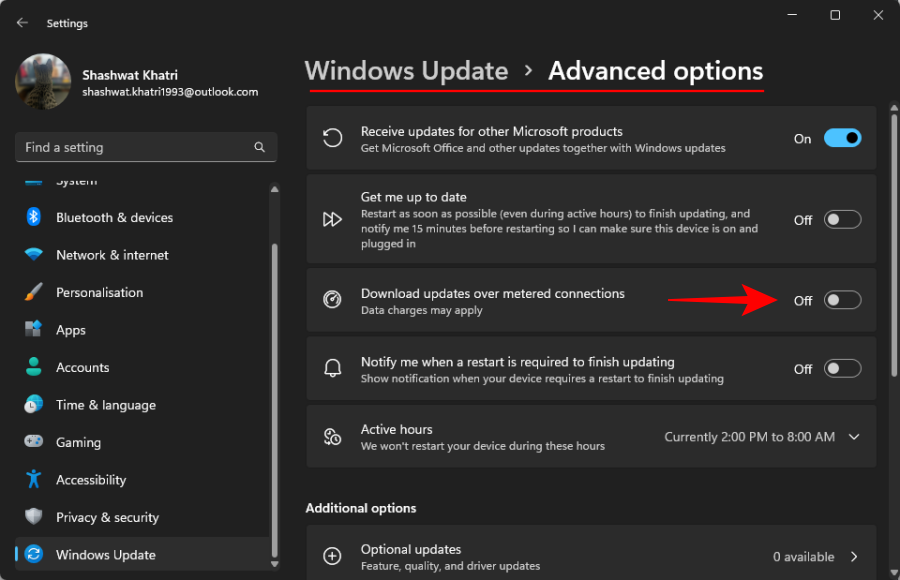Select Accounts in the sidebar
900x580 pixels.
82,367
